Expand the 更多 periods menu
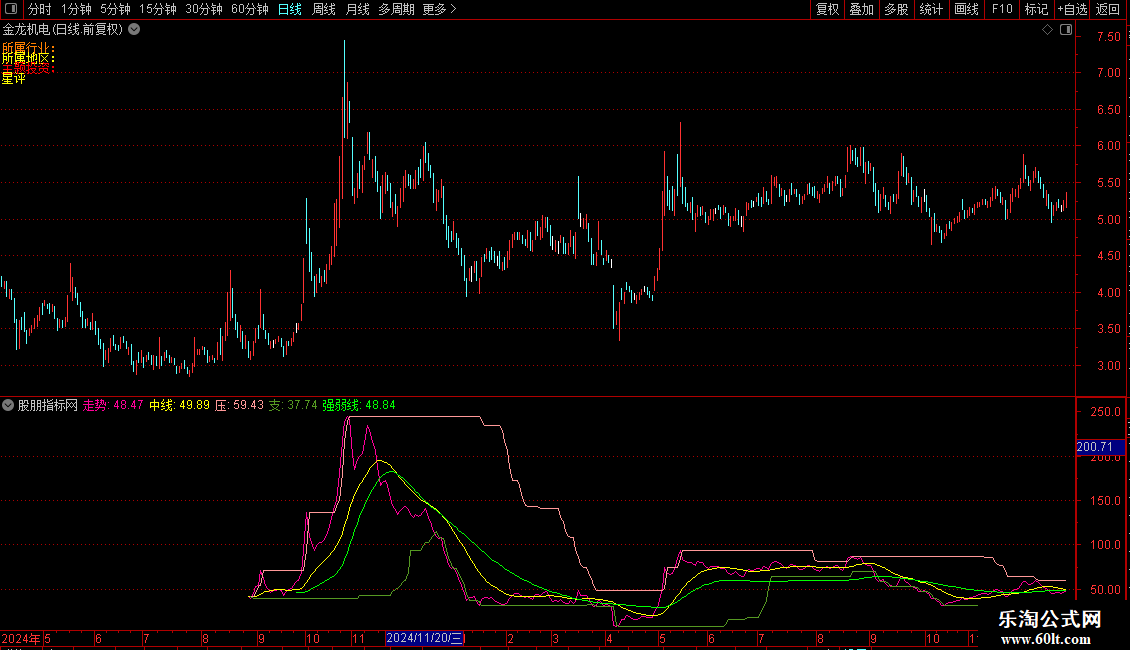This screenshot has width=1130, height=650. (439, 9)
